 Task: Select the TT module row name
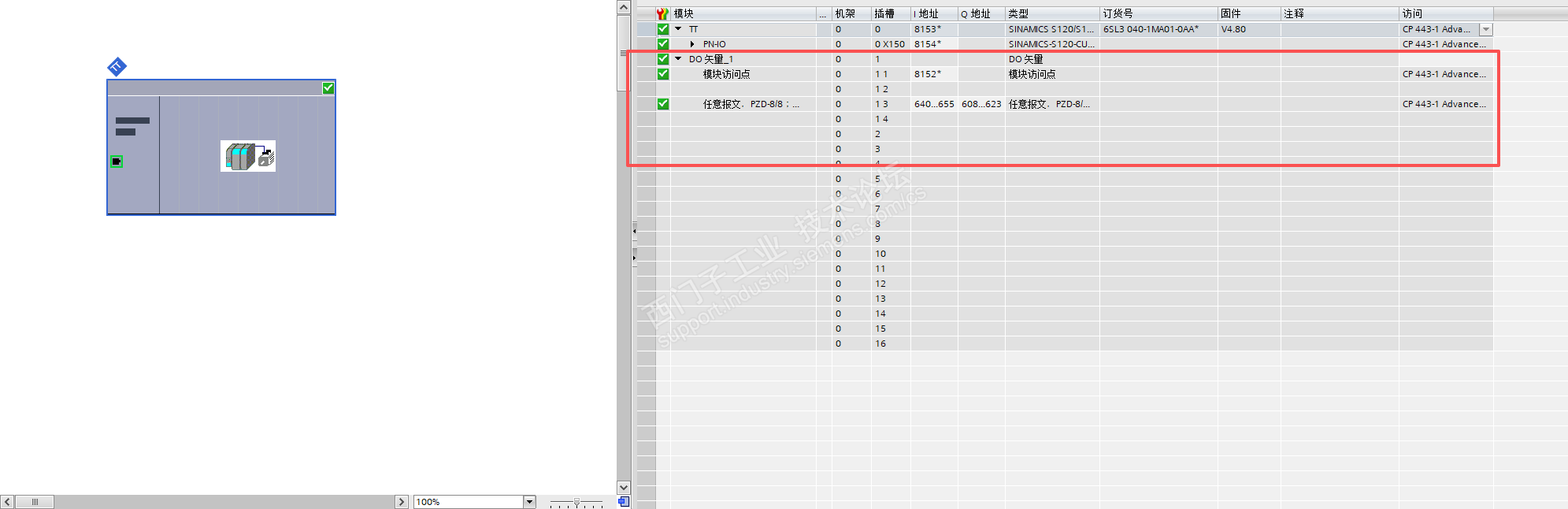694,29
